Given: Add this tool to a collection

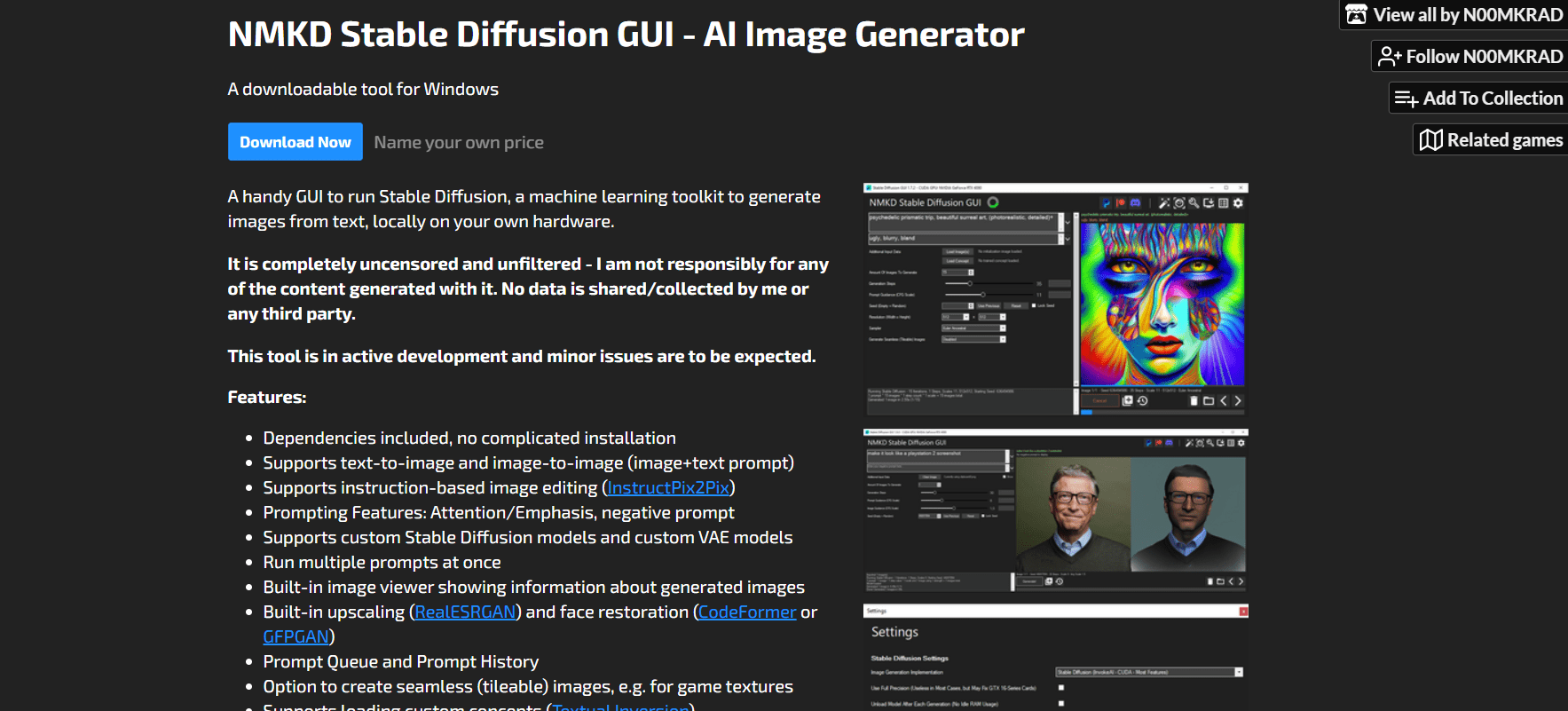Looking at the screenshot, I should click(1479, 99).
